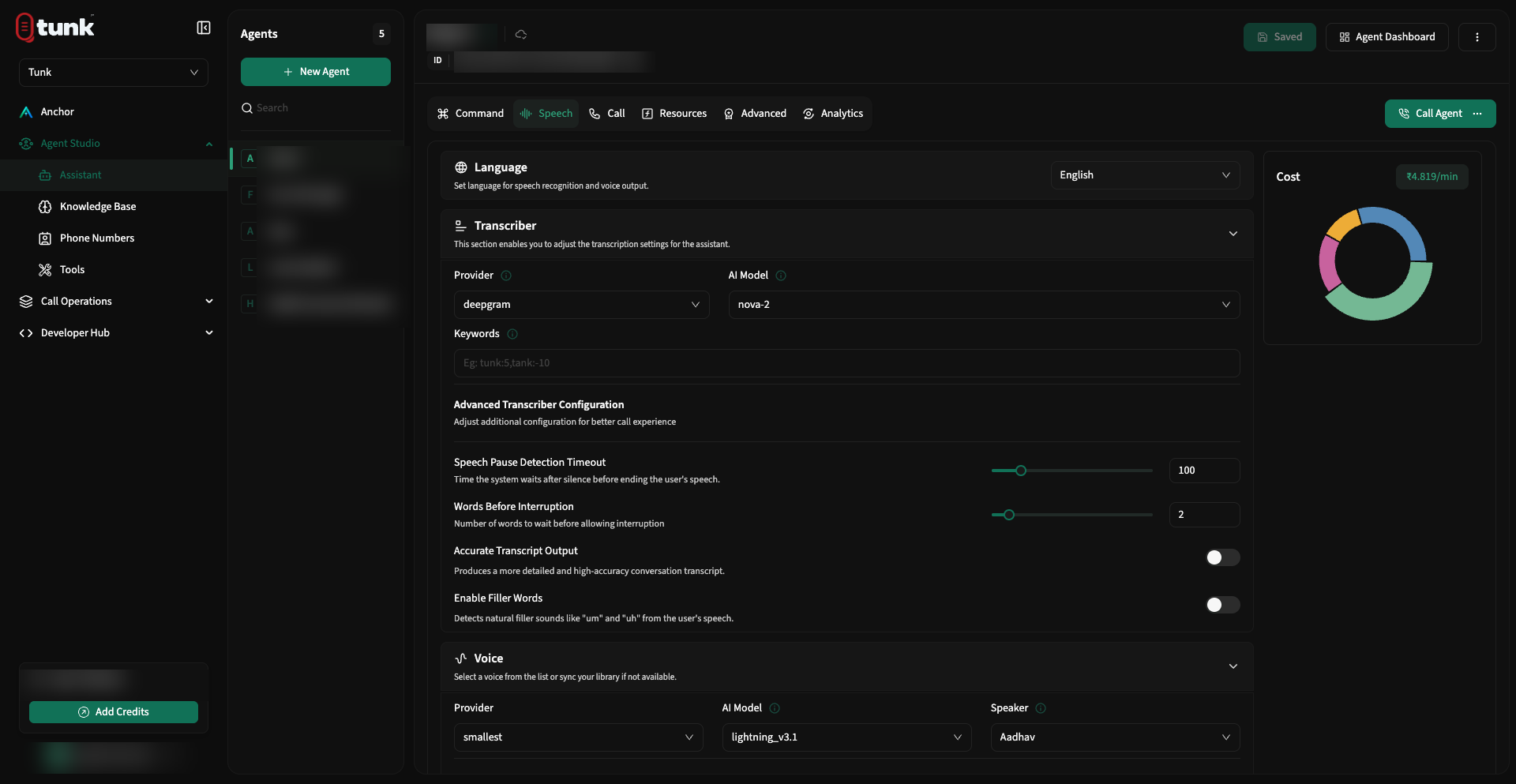
Task: Open the three-dot more options menu
Action: click(x=1477, y=37)
